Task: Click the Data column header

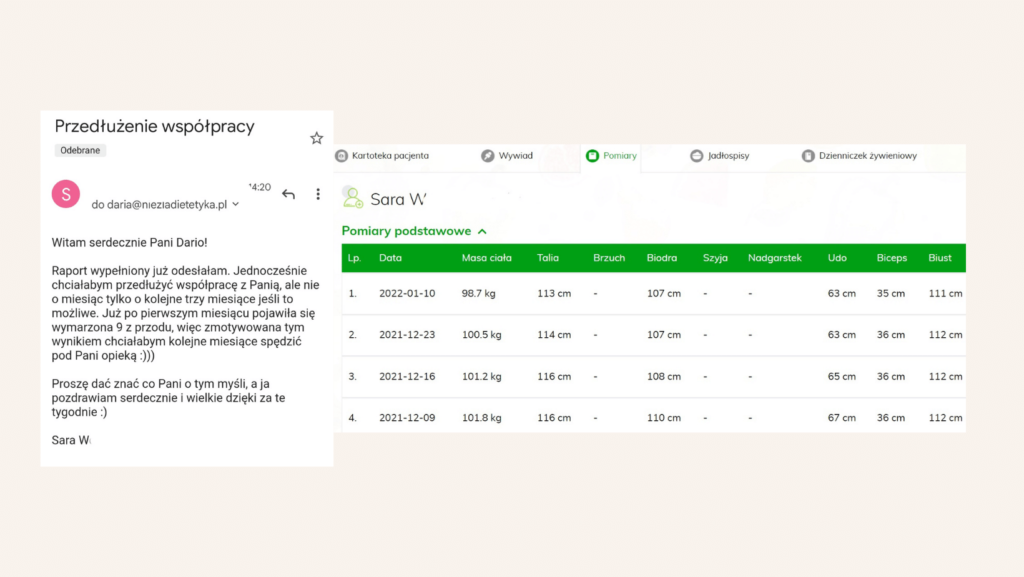Action: point(389,258)
